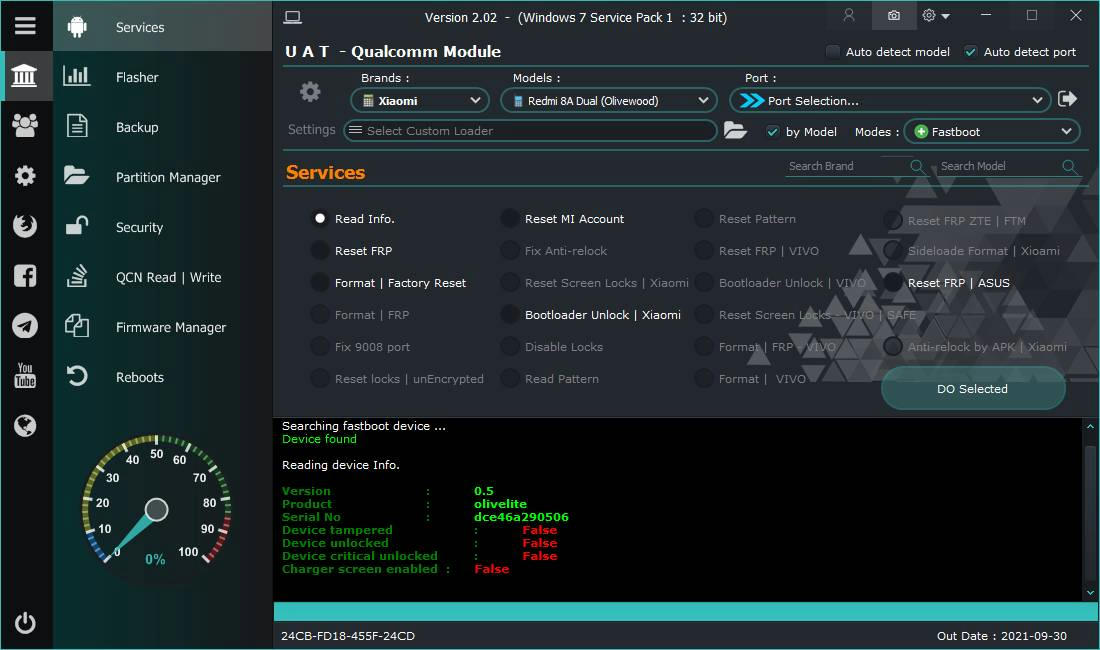Viewport: 1100px width, 650px height.
Task: Open the Flasher menu item
Action: (162, 76)
